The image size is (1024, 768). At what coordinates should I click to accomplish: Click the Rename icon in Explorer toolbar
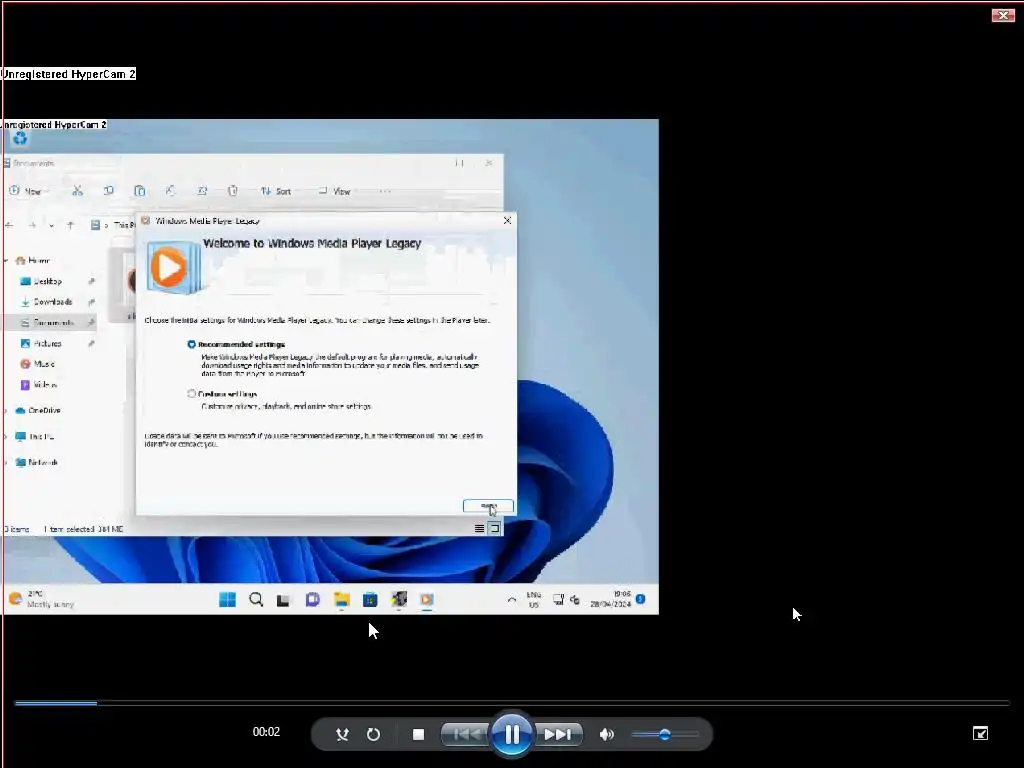coord(170,191)
